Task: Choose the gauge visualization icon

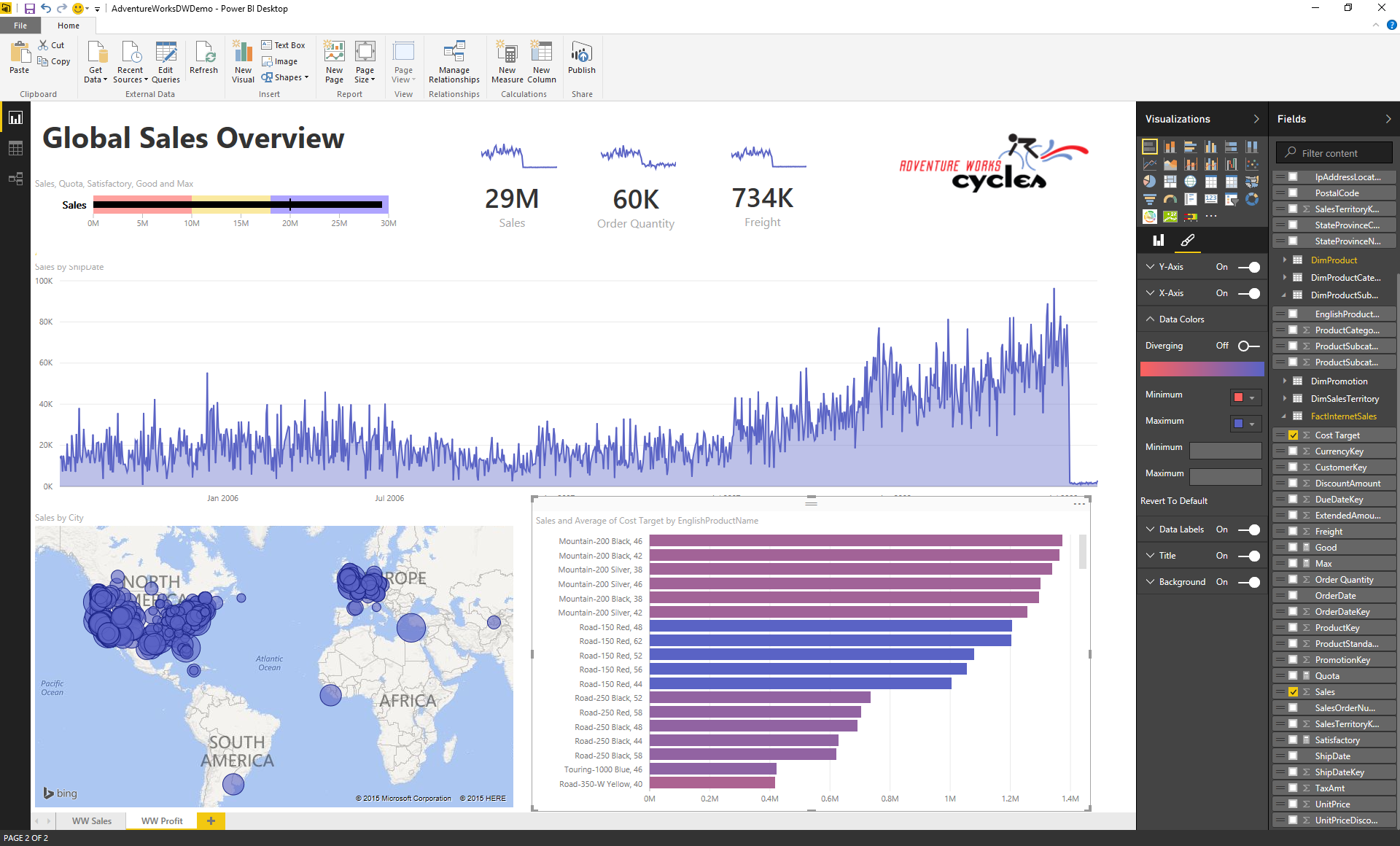Action: click(1170, 199)
